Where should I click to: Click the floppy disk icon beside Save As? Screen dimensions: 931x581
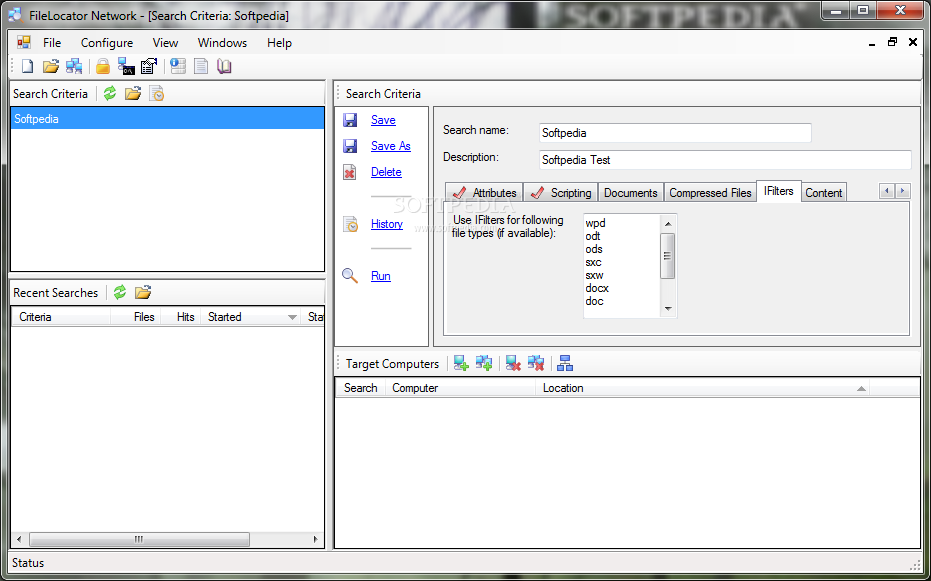coord(350,146)
